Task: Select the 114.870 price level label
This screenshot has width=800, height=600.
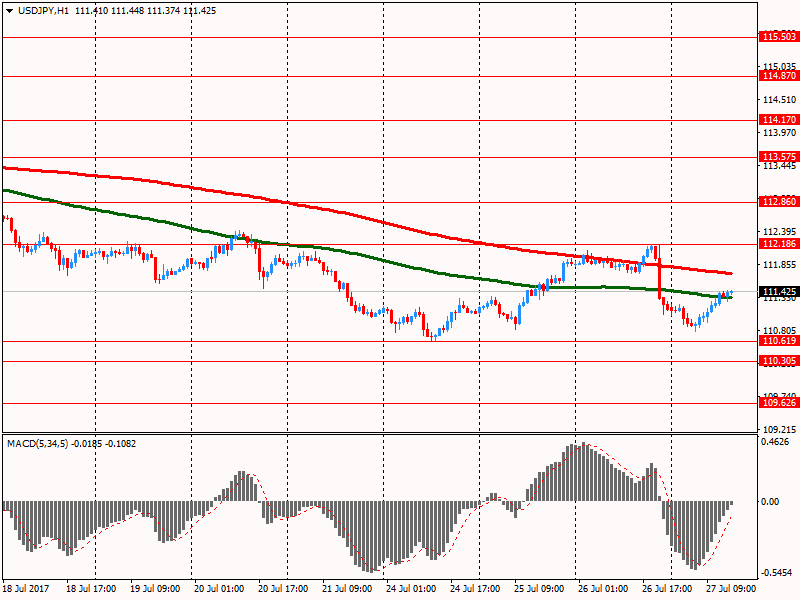Action: coord(779,76)
